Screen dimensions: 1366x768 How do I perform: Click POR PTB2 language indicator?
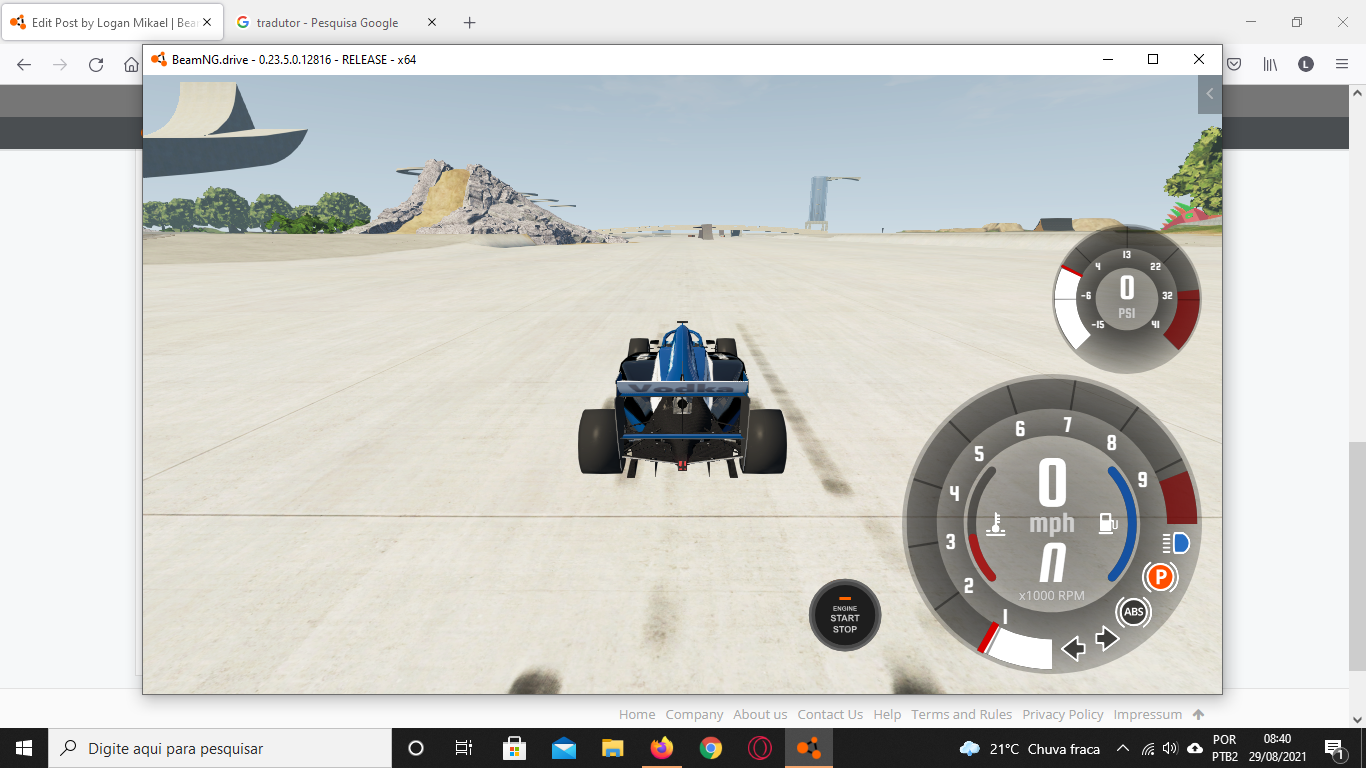click(1224, 748)
